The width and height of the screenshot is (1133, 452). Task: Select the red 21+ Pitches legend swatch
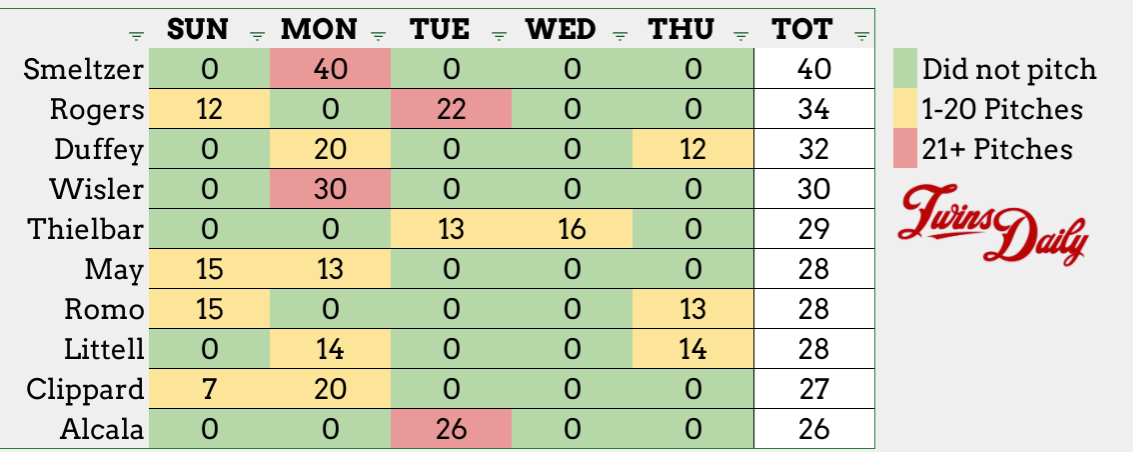(x=904, y=149)
